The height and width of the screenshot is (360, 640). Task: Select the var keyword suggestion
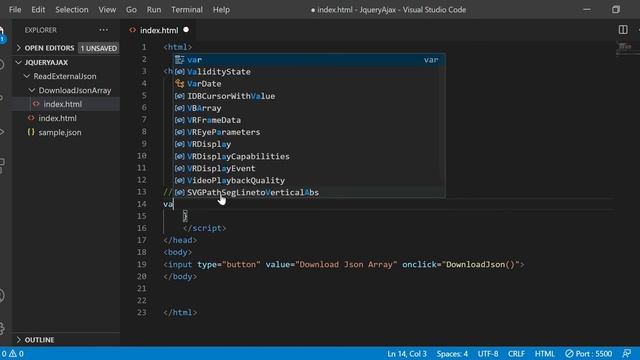309,60
